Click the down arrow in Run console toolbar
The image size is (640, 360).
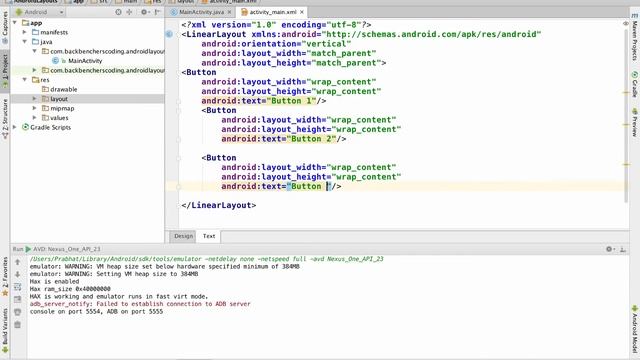[18, 274]
